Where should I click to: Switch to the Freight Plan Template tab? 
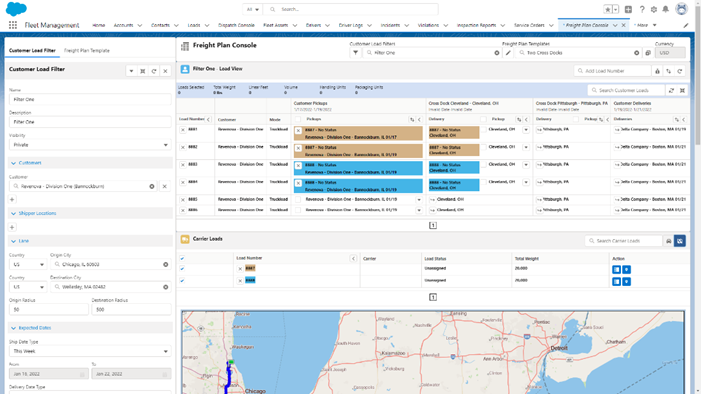tap(87, 51)
